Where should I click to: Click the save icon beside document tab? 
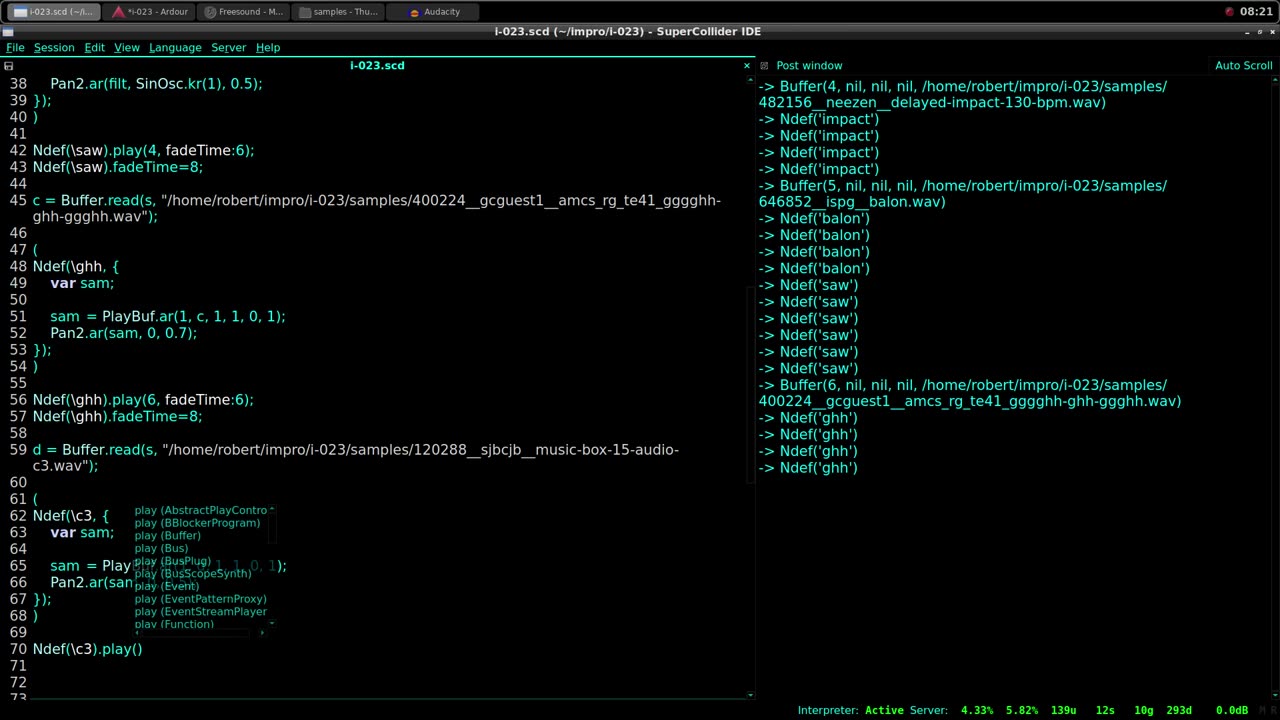(8, 66)
